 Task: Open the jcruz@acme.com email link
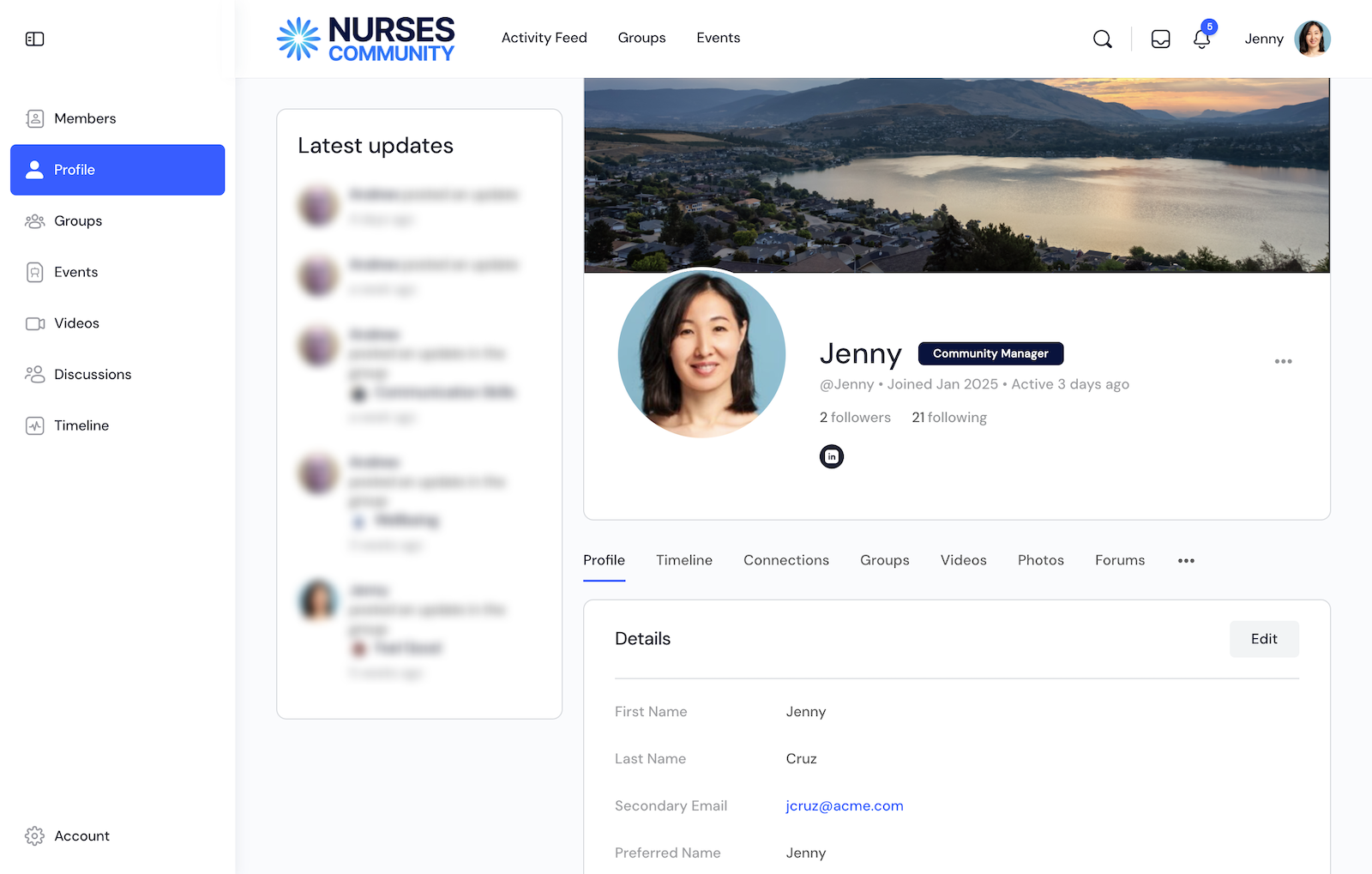tap(844, 805)
